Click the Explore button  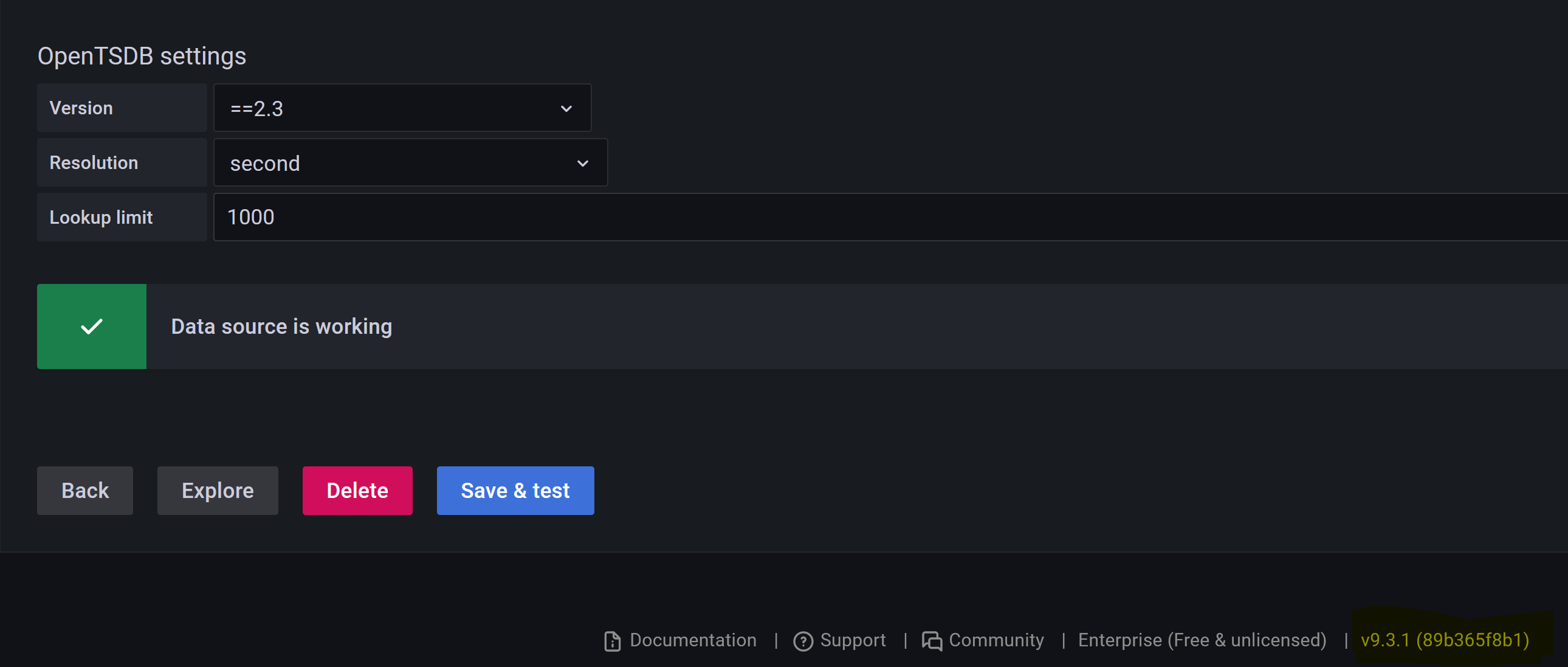(x=218, y=490)
